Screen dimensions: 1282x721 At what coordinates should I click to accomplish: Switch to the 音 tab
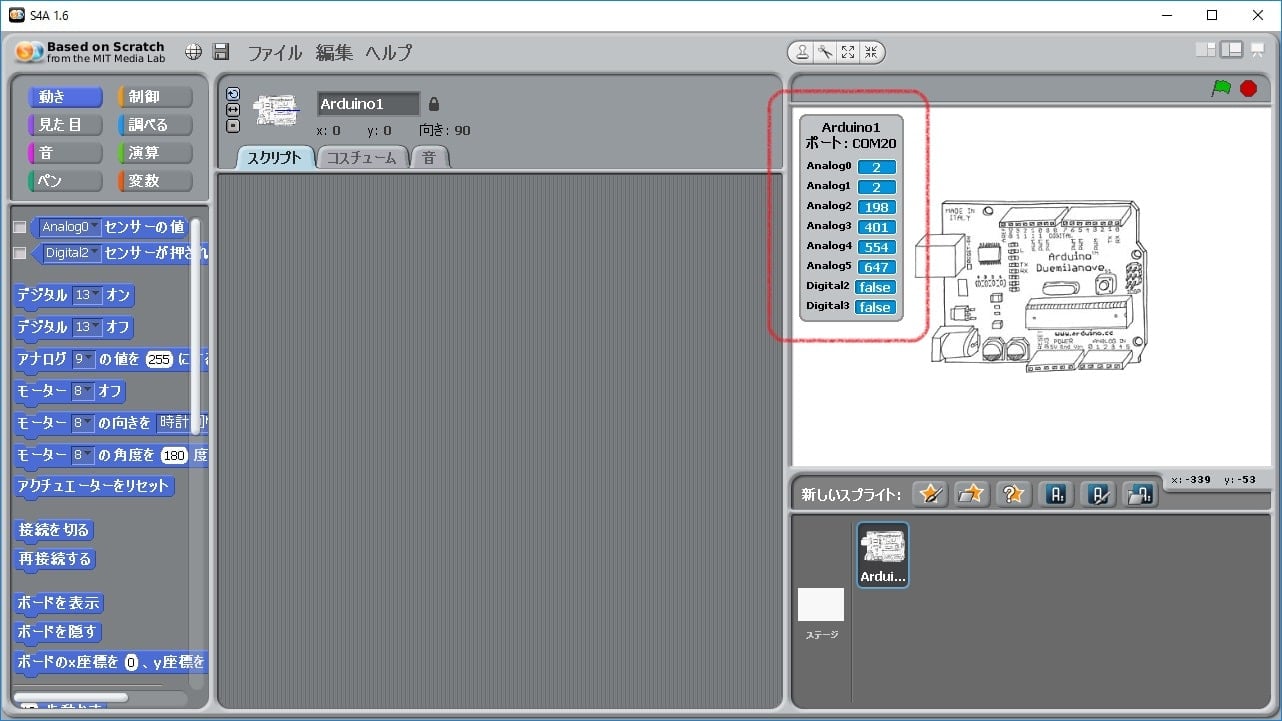click(x=429, y=157)
